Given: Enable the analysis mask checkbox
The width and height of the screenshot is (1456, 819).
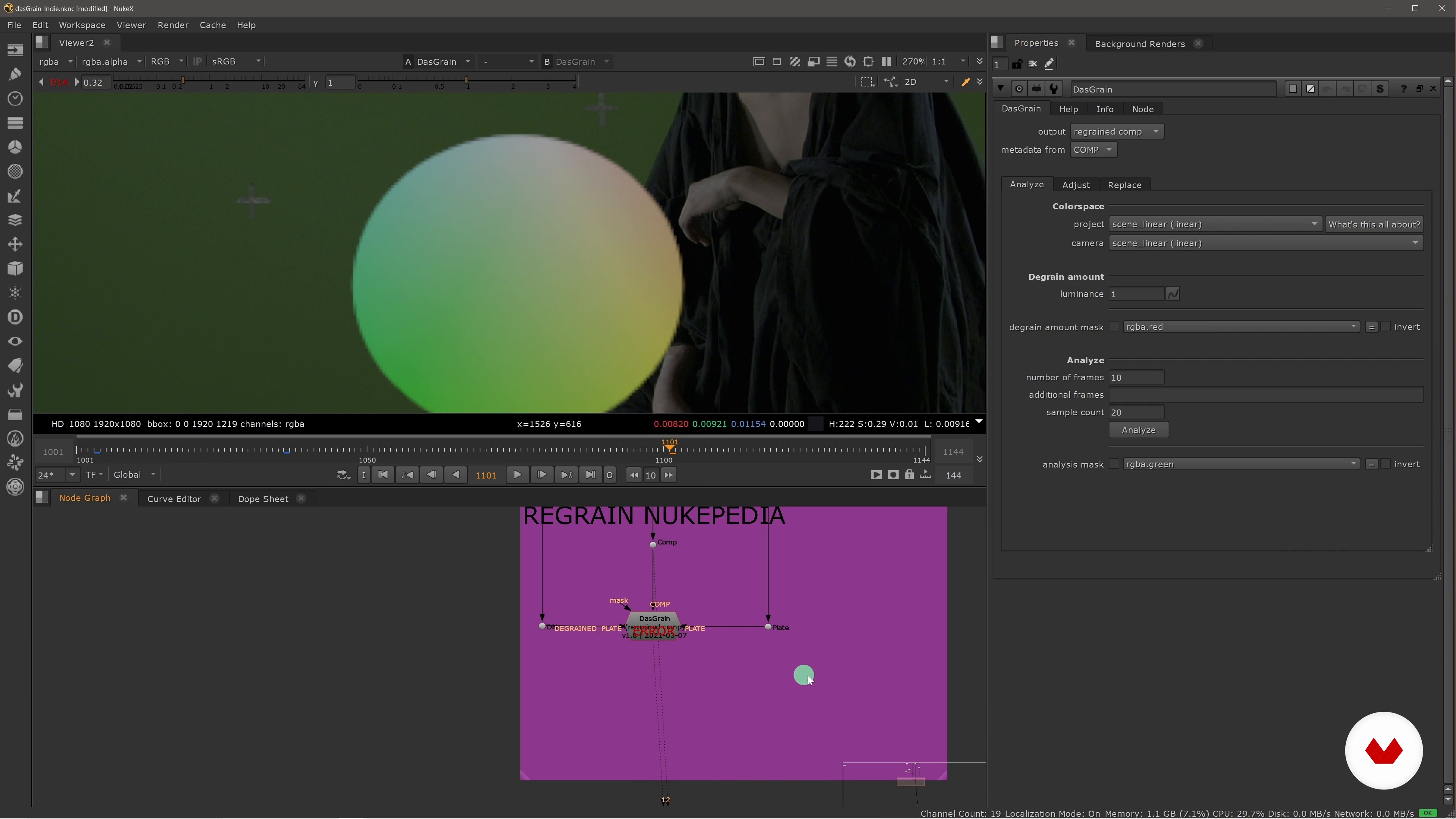Looking at the screenshot, I should click(x=1114, y=464).
